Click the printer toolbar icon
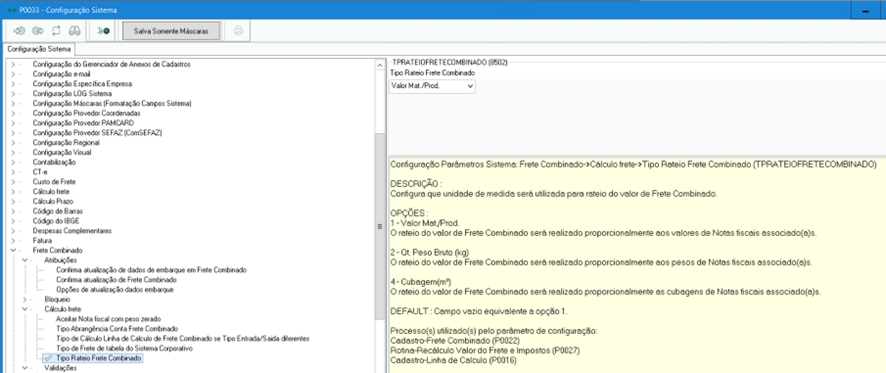Viewport: 886px width, 373px height. tap(238, 31)
